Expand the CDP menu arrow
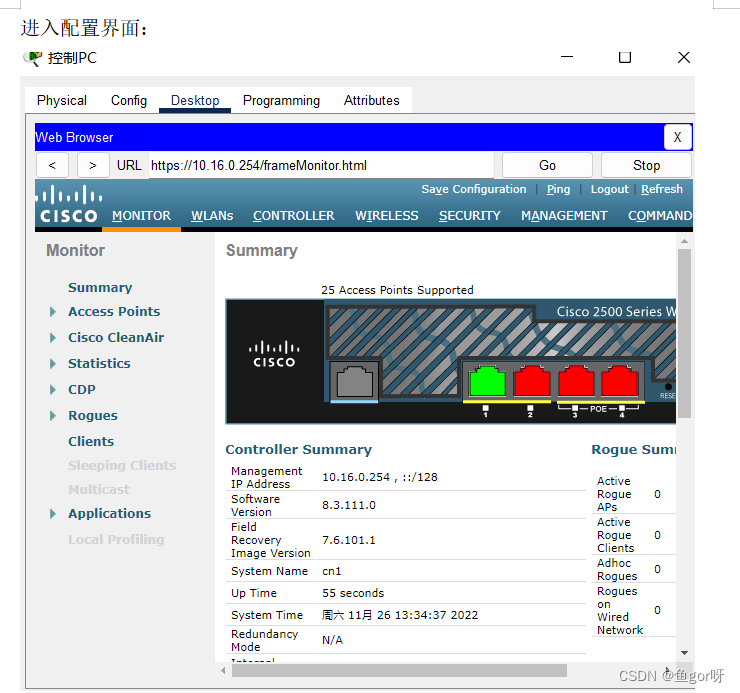Screen dimensions: 740x693 [53, 389]
